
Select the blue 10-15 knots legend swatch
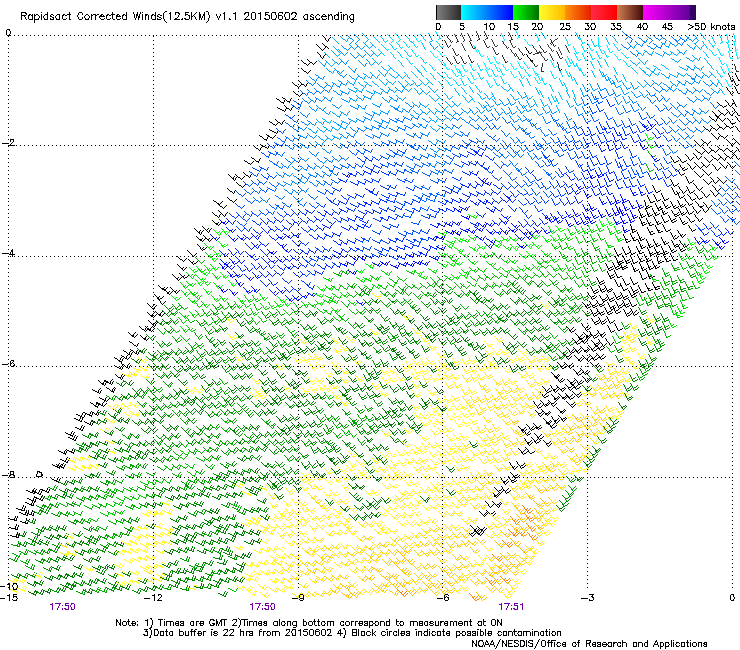[x=500, y=12]
